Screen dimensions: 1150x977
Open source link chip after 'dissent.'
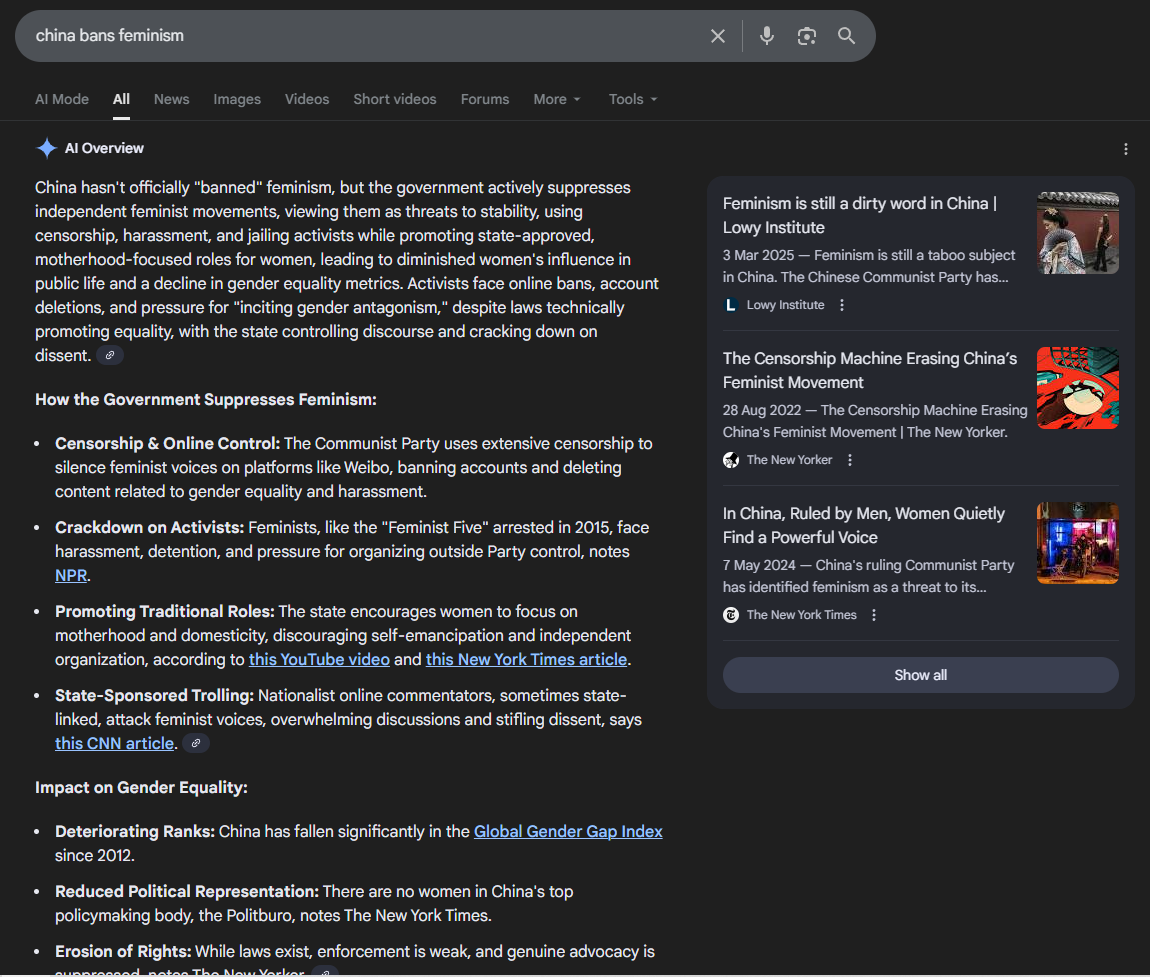[x=110, y=356]
